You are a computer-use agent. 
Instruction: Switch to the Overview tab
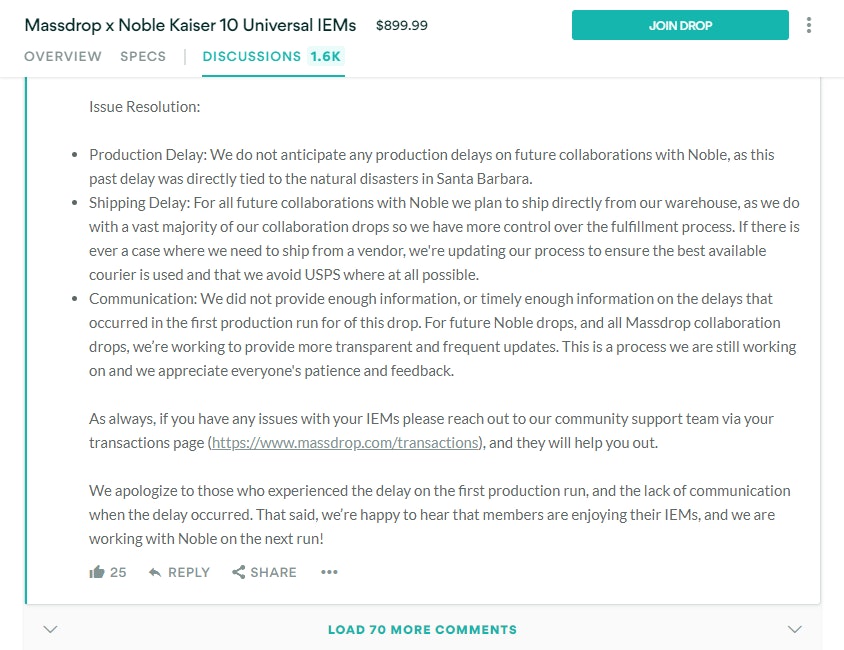[x=63, y=56]
